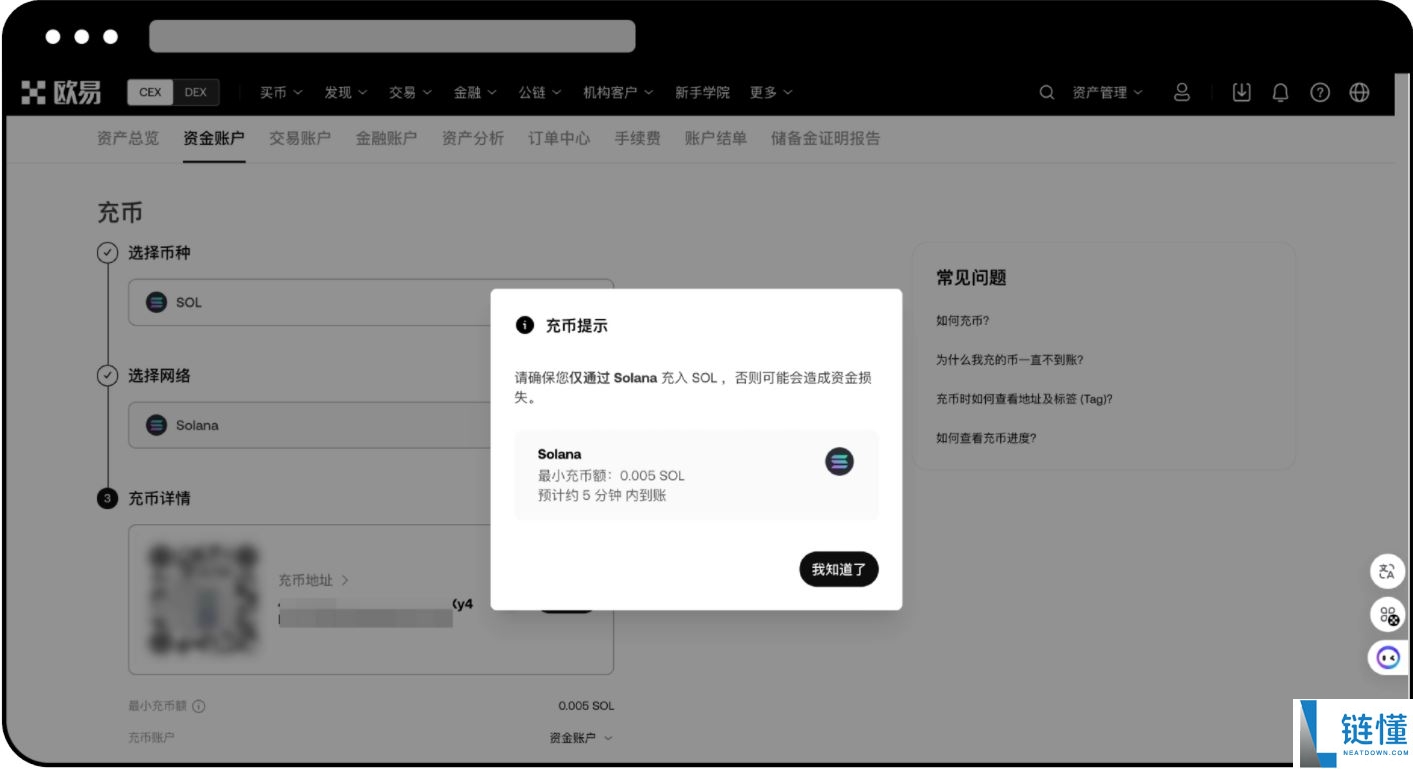Switch to the 资金账户 tab
Screen dimensions: 1413x769
point(214,138)
